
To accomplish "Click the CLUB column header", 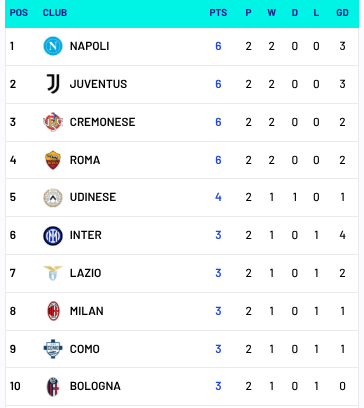I will 55,13.
